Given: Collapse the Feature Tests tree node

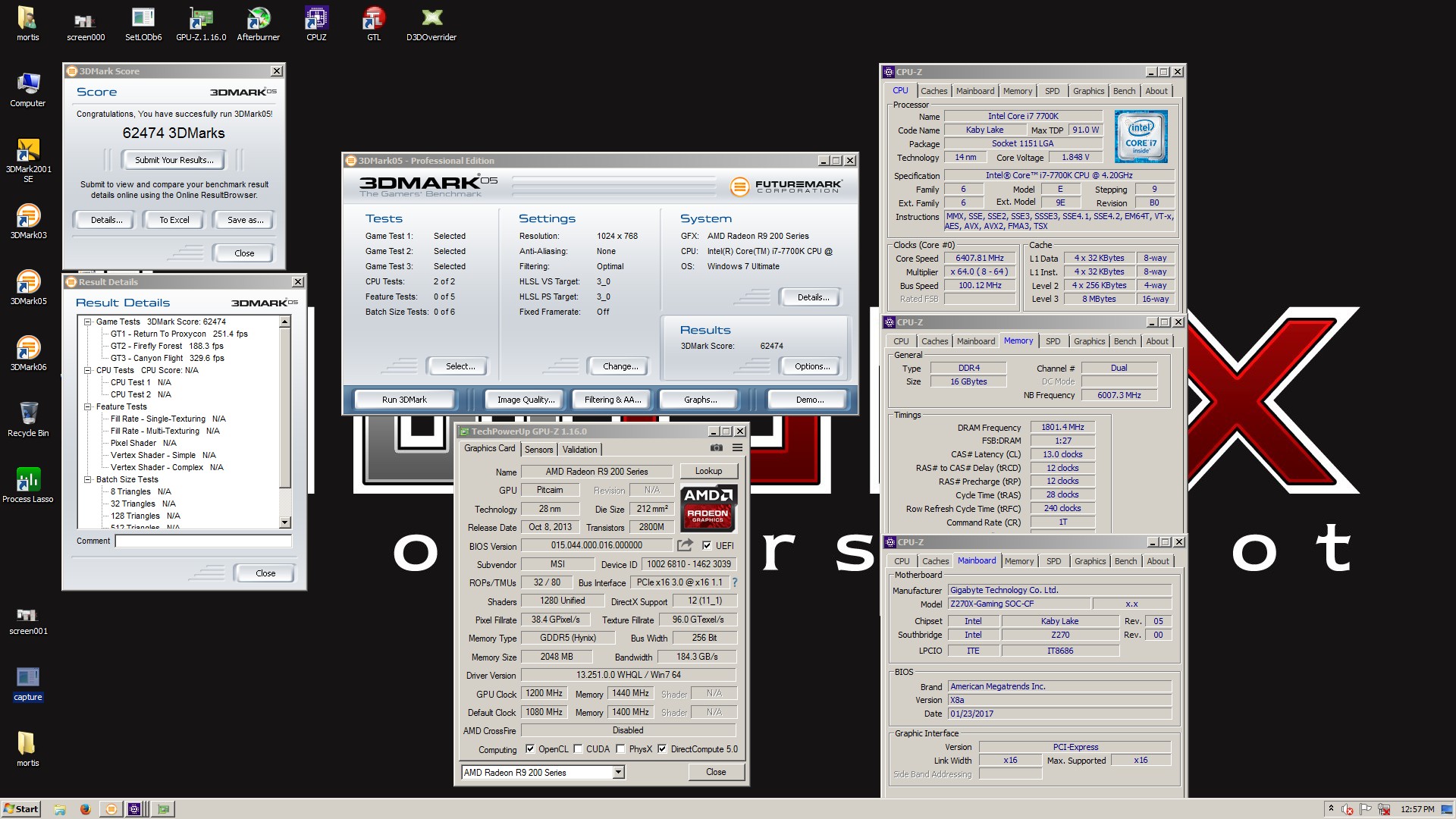Looking at the screenshot, I should 88,406.
